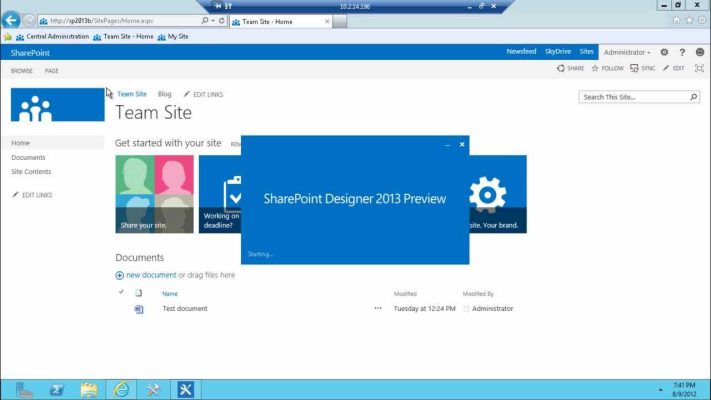This screenshot has width=711, height=400.
Task: Open the Sites link
Action: [x=586, y=52]
